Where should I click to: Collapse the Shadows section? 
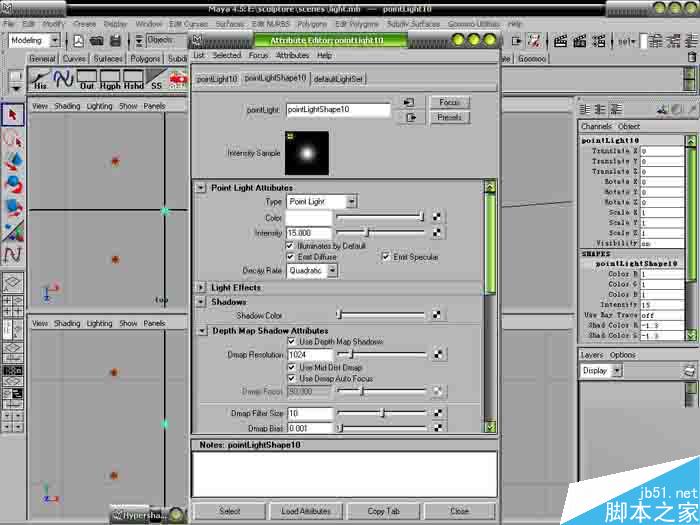pos(201,302)
